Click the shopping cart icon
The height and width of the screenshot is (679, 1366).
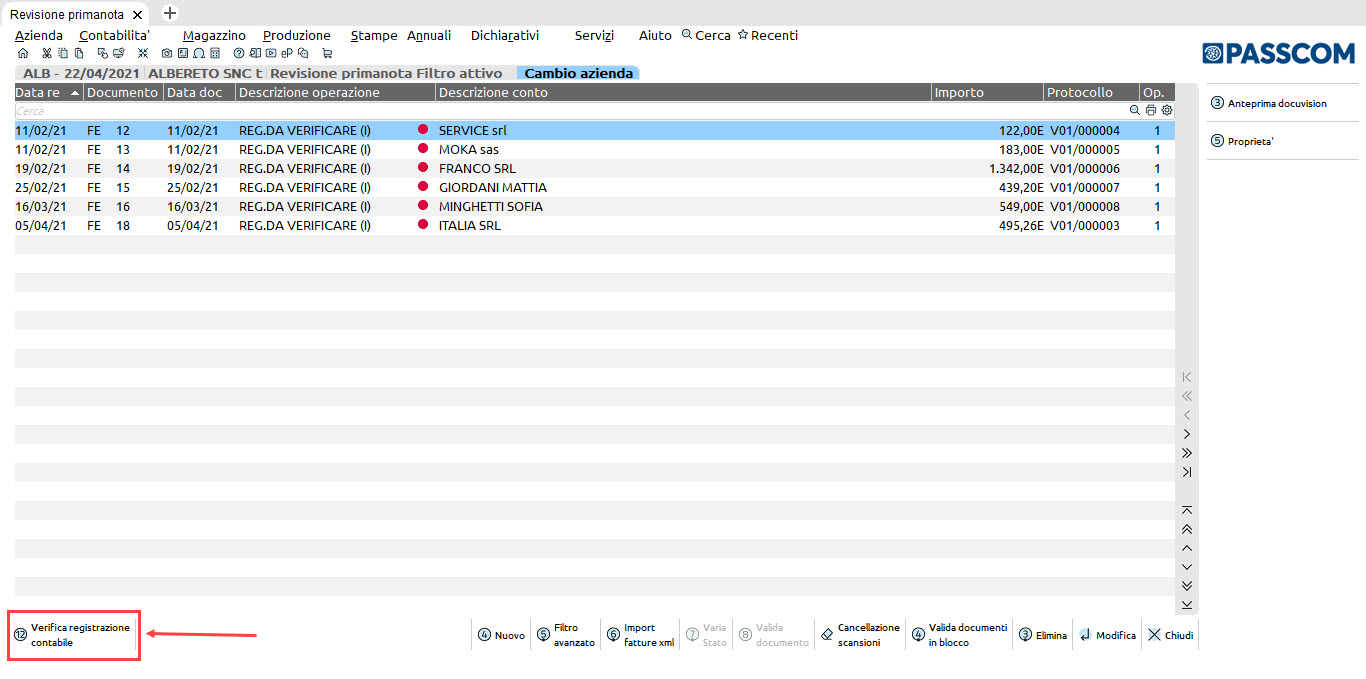click(x=327, y=53)
